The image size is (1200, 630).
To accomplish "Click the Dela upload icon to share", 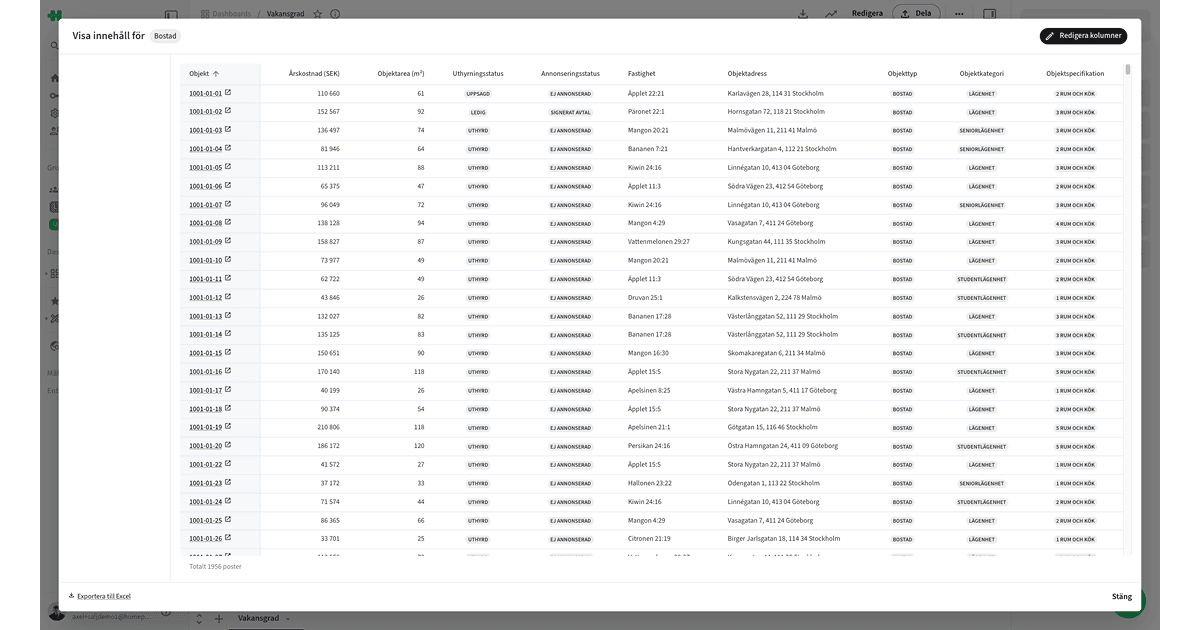I will pyautogui.click(x=905, y=13).
